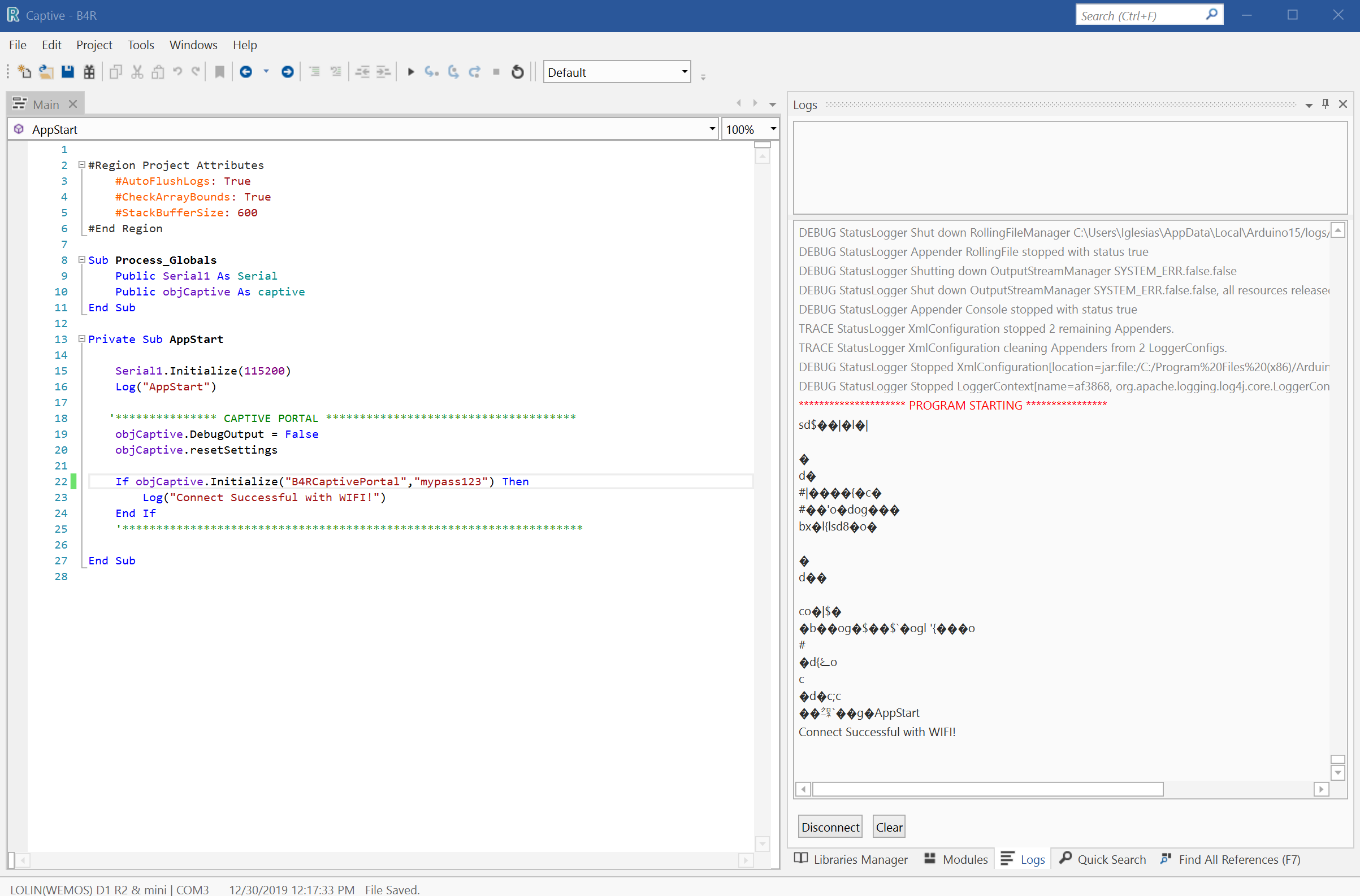
Task: Click the logs horizontal scrollbar thumb
Action: 987,789
